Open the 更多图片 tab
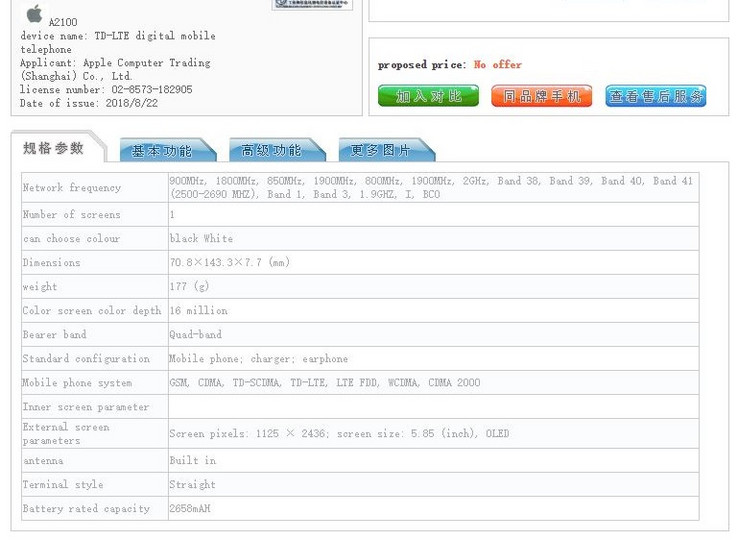The height and width of the screenshot is (540, 738). [x=386, y=150]
